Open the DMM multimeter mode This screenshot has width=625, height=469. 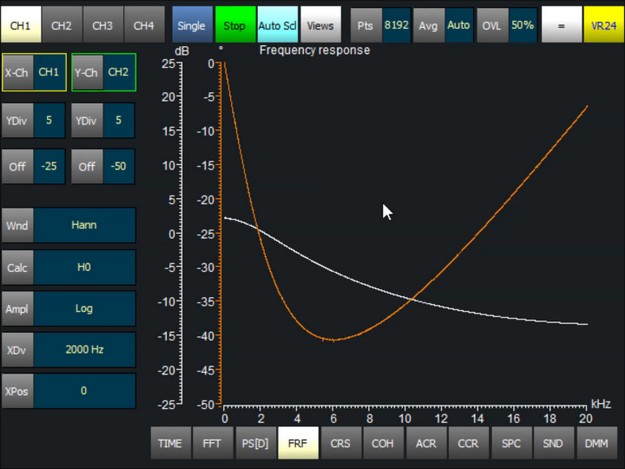point(596,442)
